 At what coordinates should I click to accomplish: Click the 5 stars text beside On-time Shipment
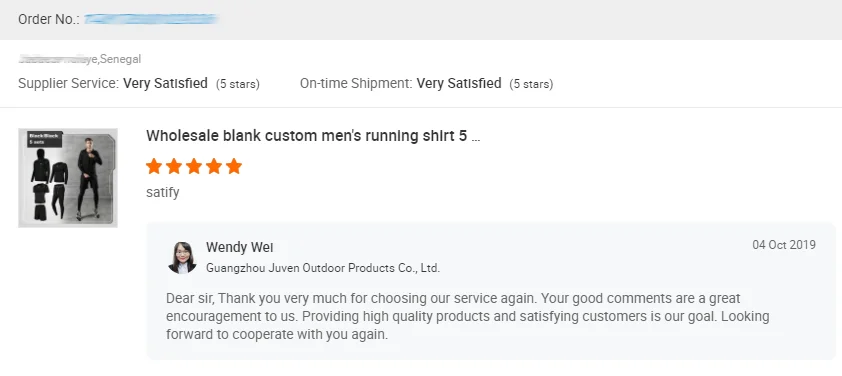532,84
